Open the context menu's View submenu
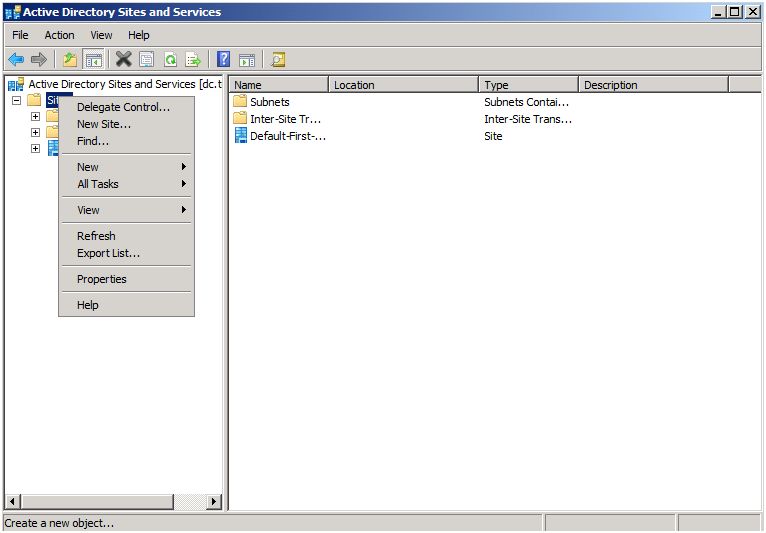766x533 pixels. click(x=126, y=210)
